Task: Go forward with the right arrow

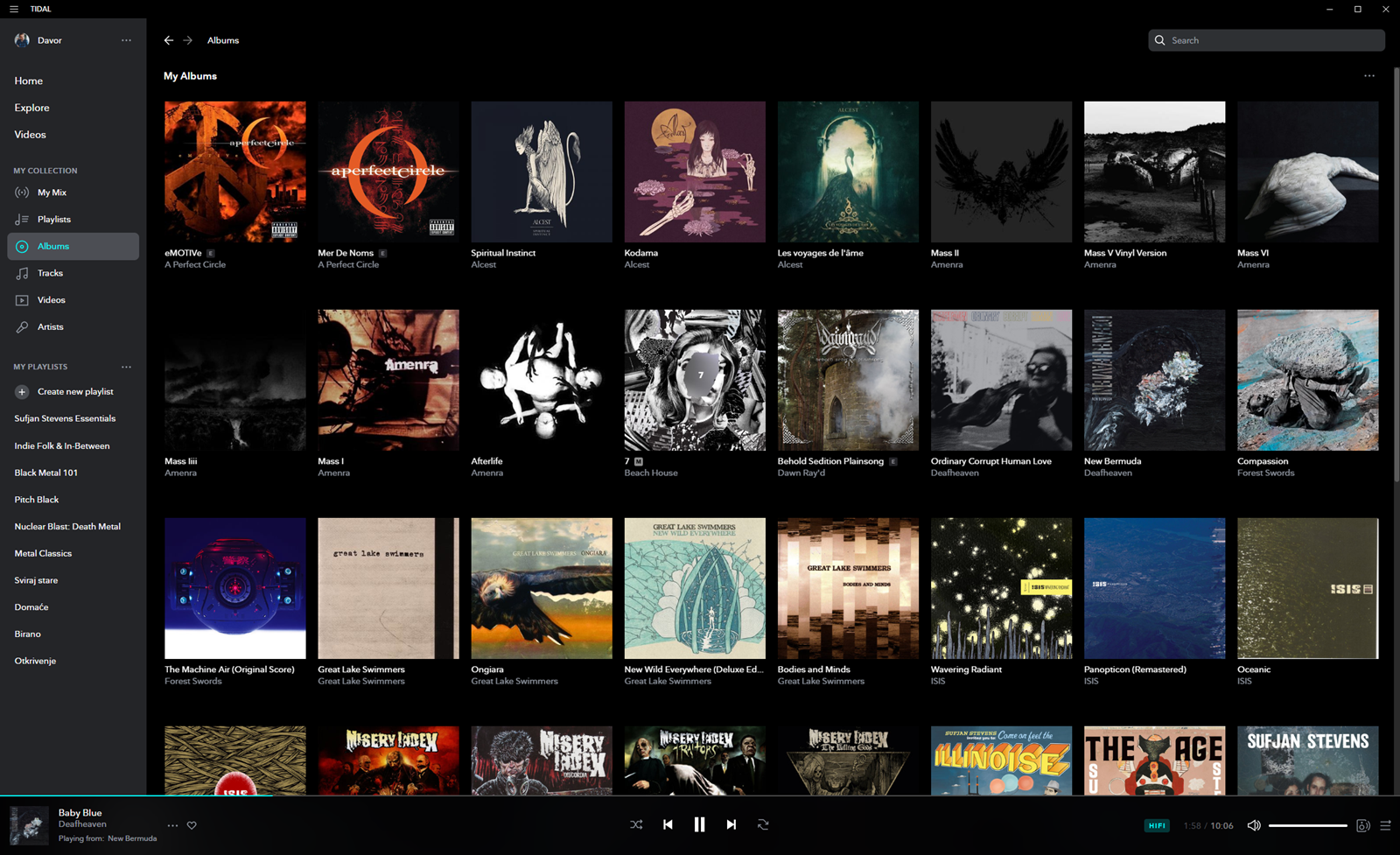Action: click(188, 40)
